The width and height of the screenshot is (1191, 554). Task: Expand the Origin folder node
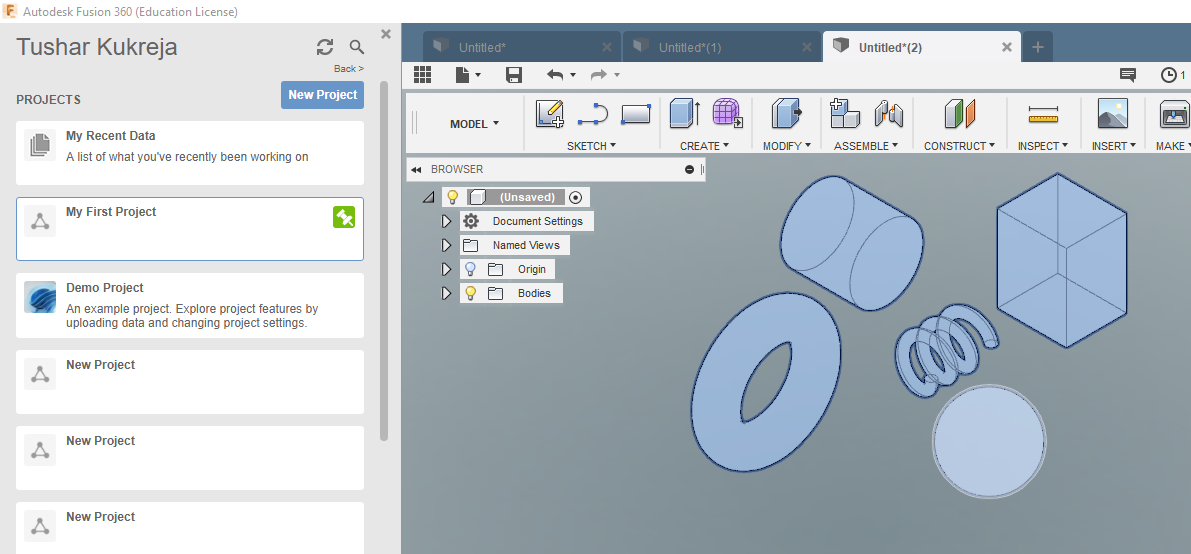coord(447,269)
